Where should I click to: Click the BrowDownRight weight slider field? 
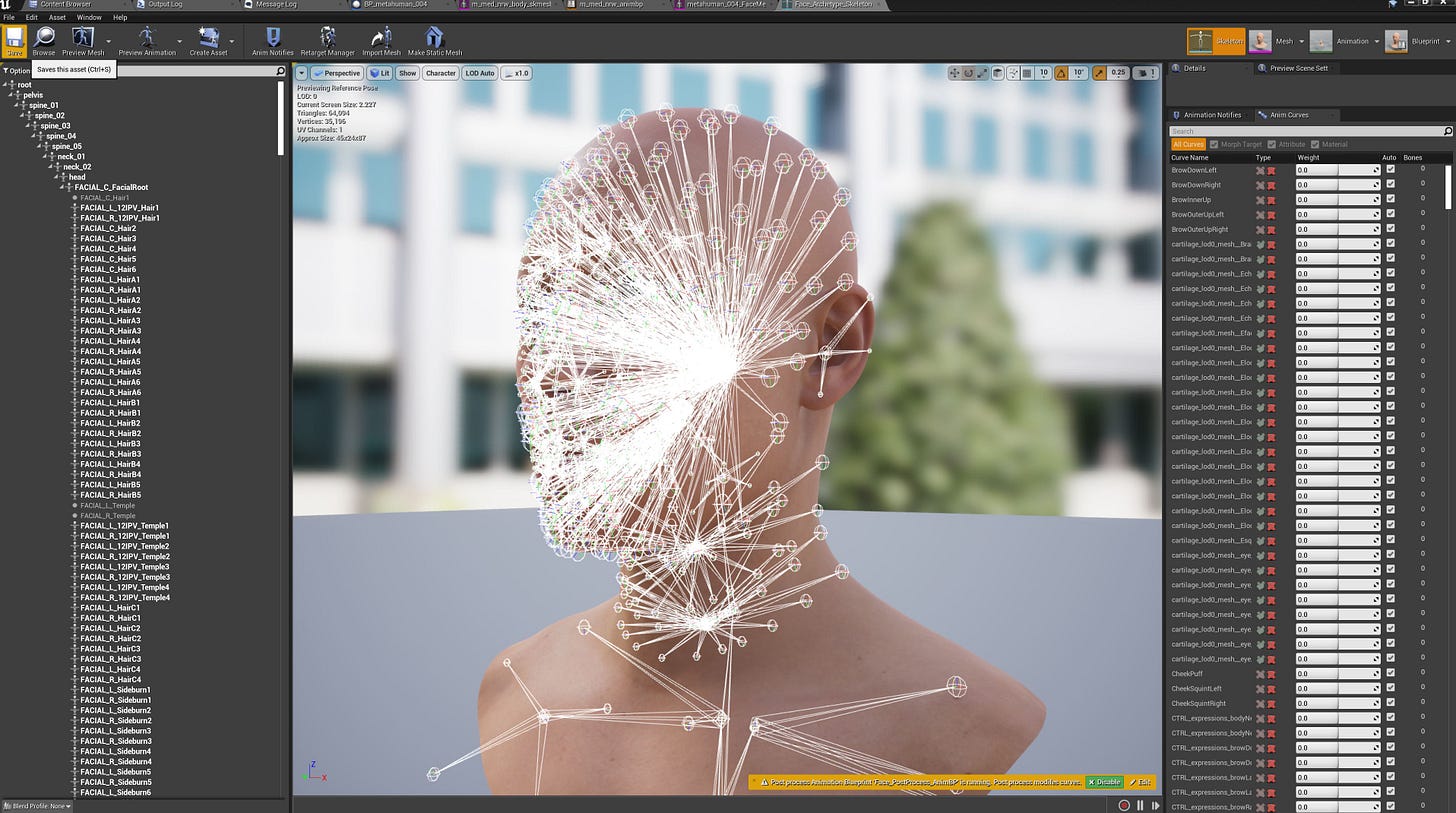pyautogui.click(x=1336, y=185)
